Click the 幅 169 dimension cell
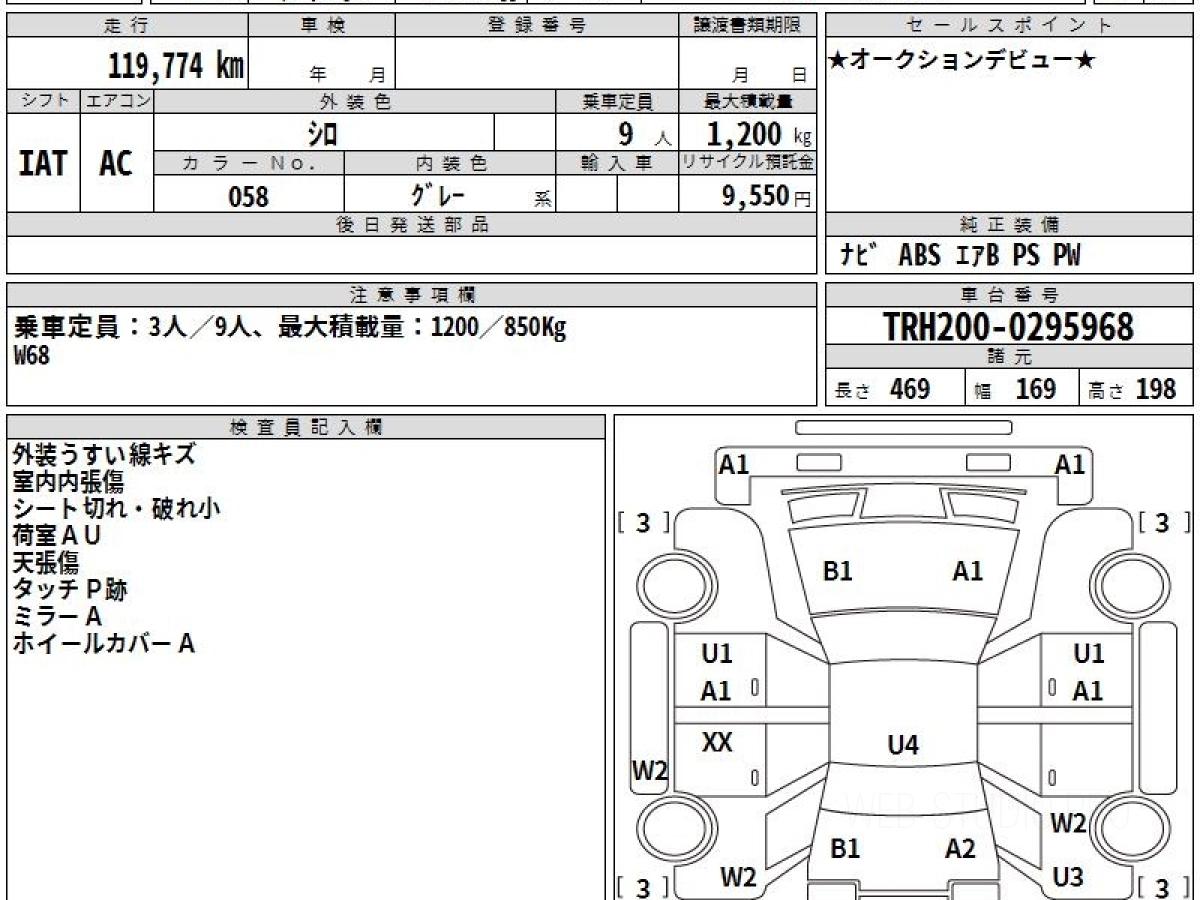The width and height of the screenshot is (1200, 900). coord(1022,388)
